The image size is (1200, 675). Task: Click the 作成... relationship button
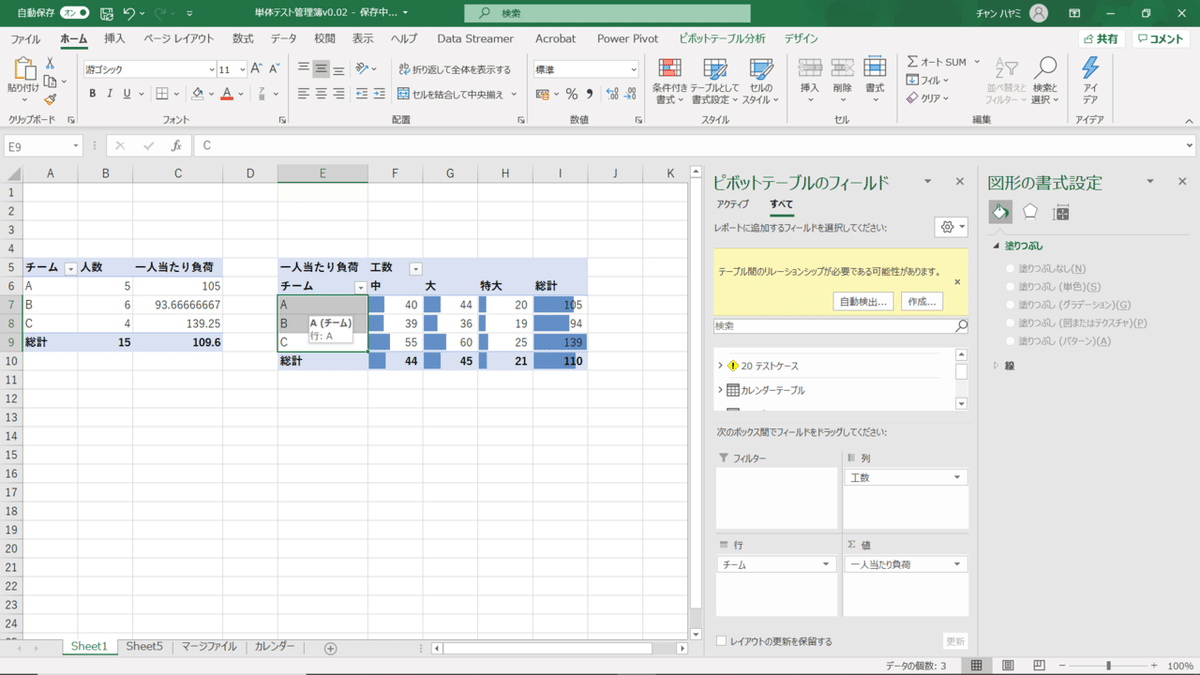tap(922, 301)
